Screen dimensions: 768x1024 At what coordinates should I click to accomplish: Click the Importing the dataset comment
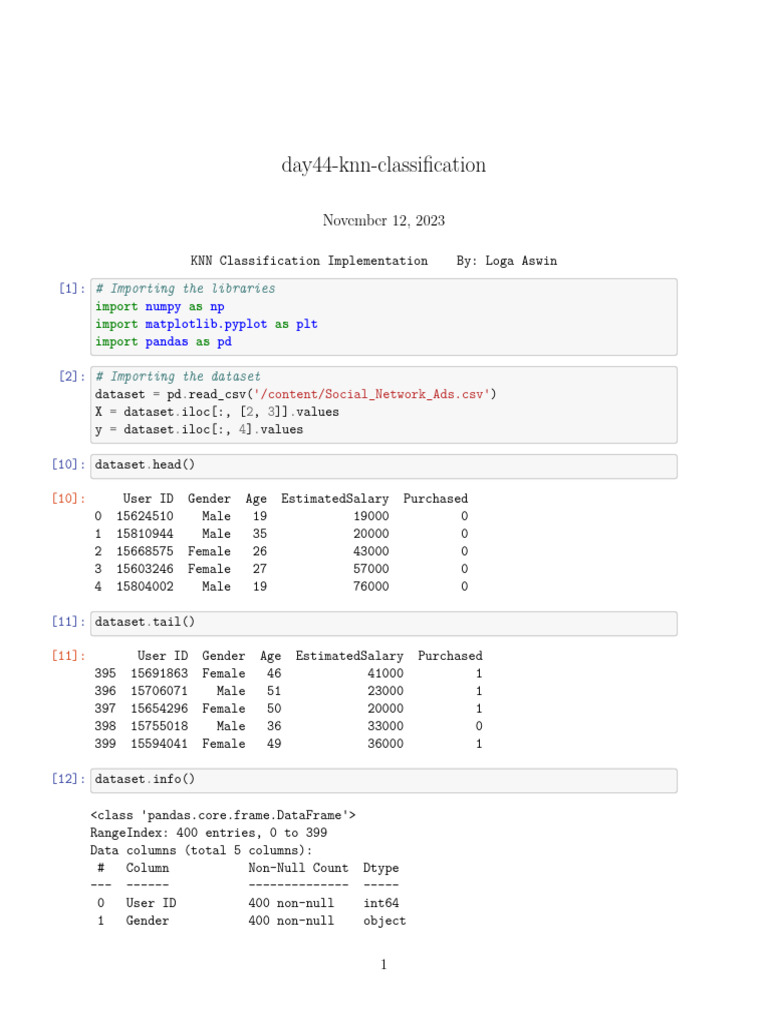tap(178, 377)
